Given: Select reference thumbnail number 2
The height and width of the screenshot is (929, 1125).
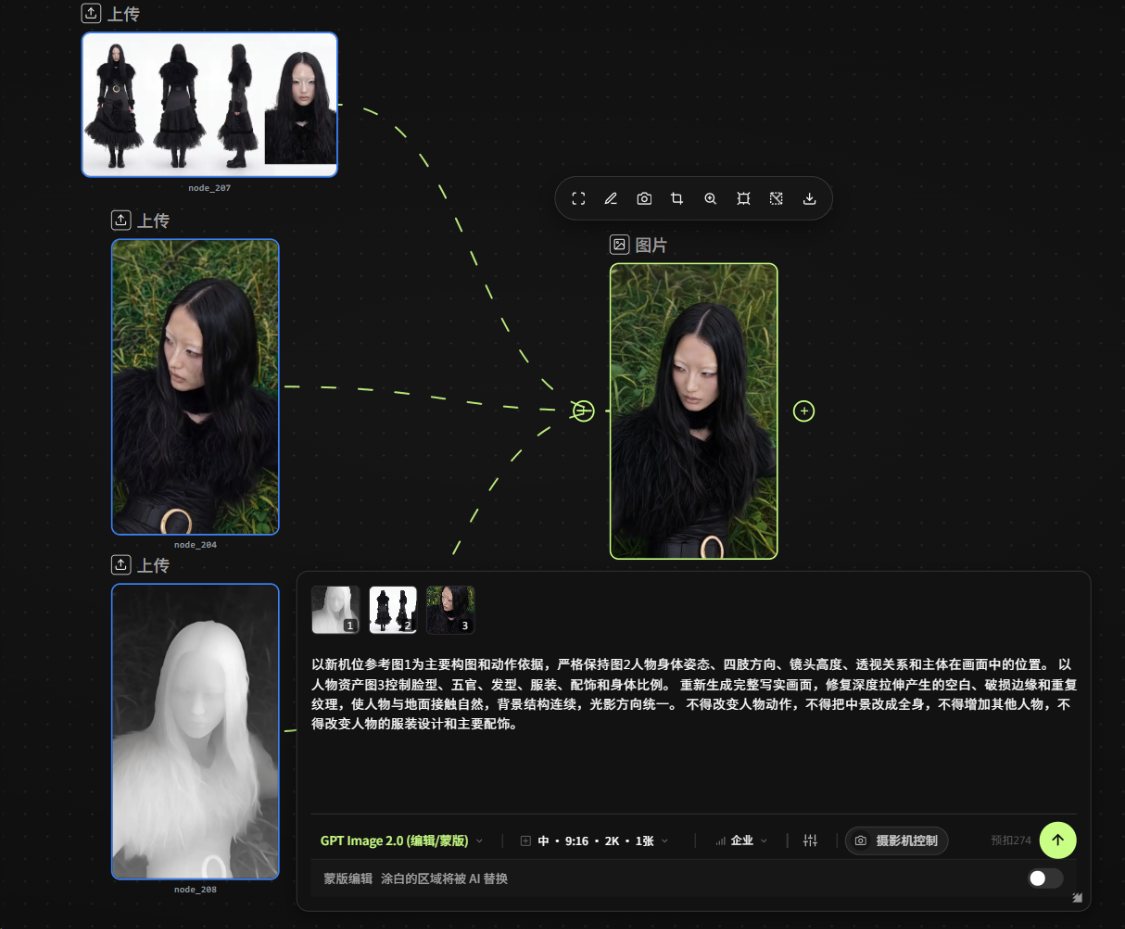Looking at the screenshot, I should click(393, 610).
